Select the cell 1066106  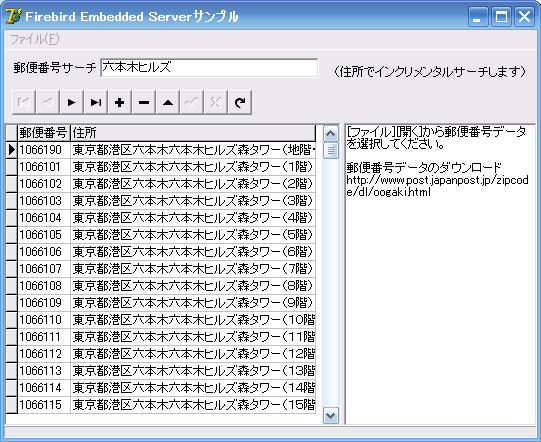(44, 252)
